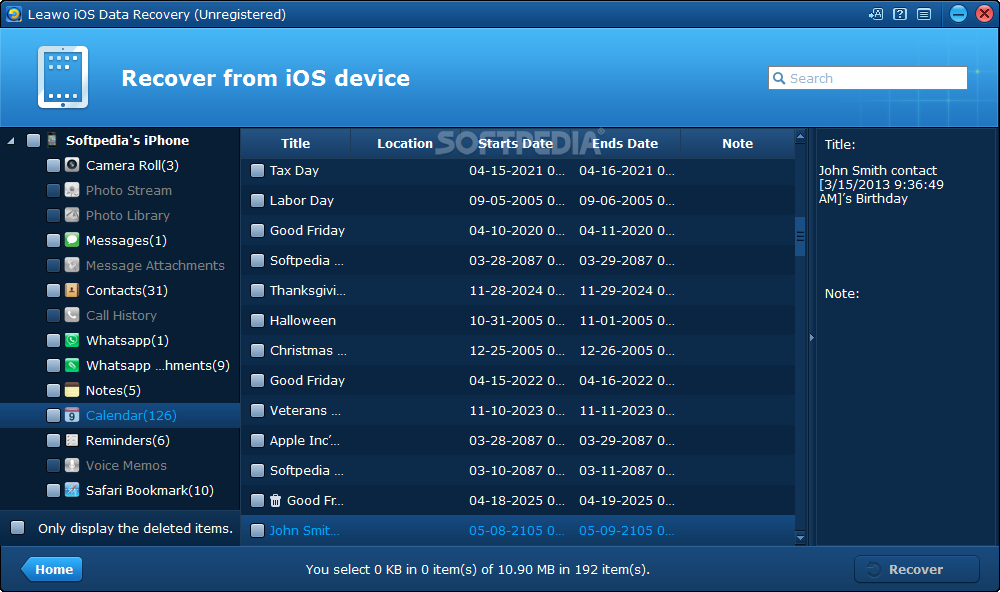Check the Contacts(31) checkbox
1000x592 pixels.
click(x=54, y=290)
